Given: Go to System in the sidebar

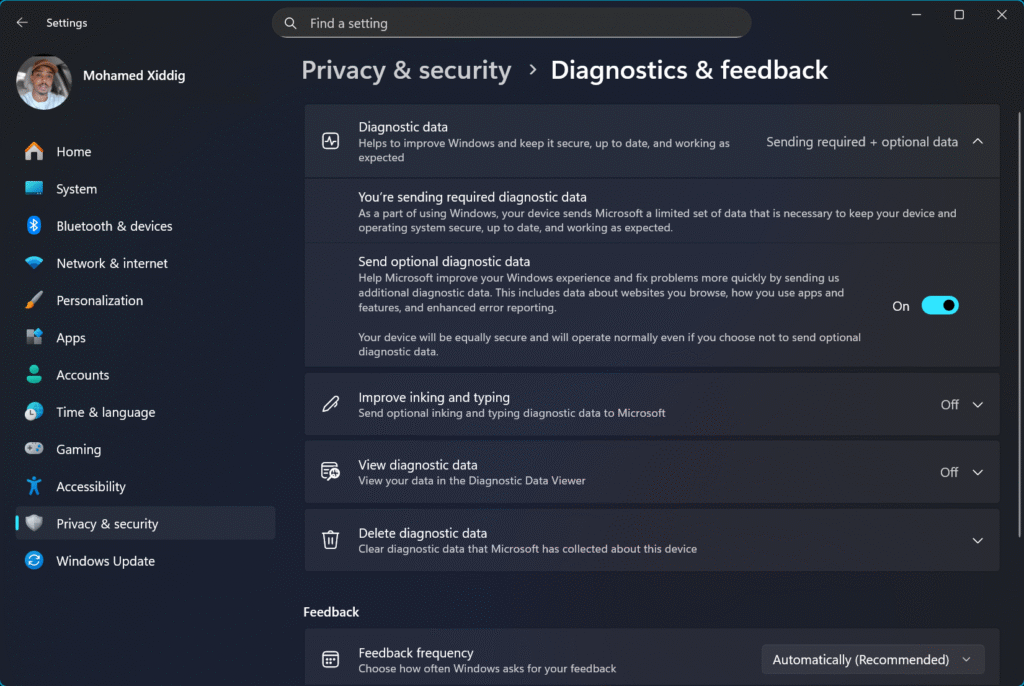Looking at the screenshot, I should (x=77, y=189).
